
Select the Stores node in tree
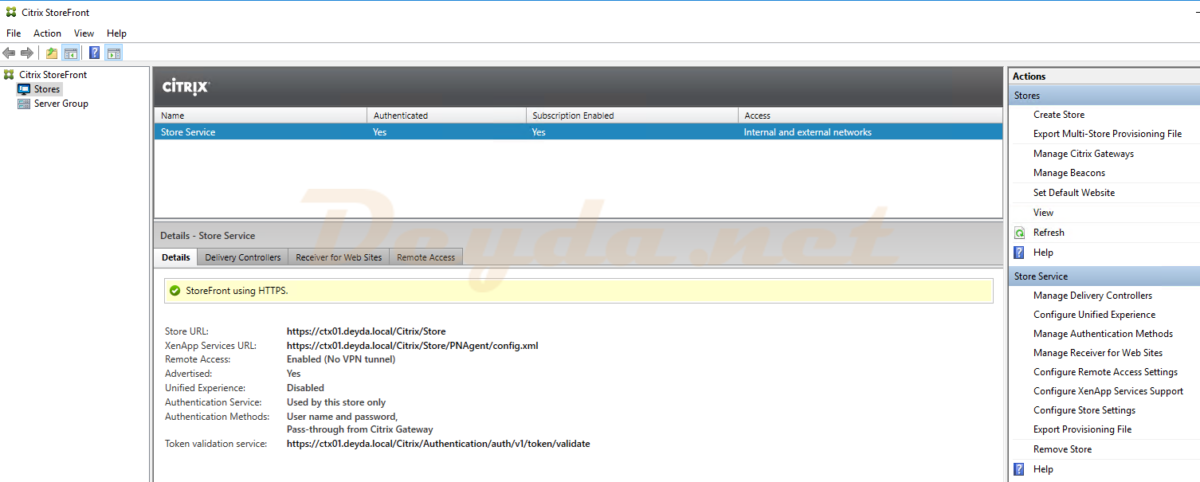coord(47,89)
